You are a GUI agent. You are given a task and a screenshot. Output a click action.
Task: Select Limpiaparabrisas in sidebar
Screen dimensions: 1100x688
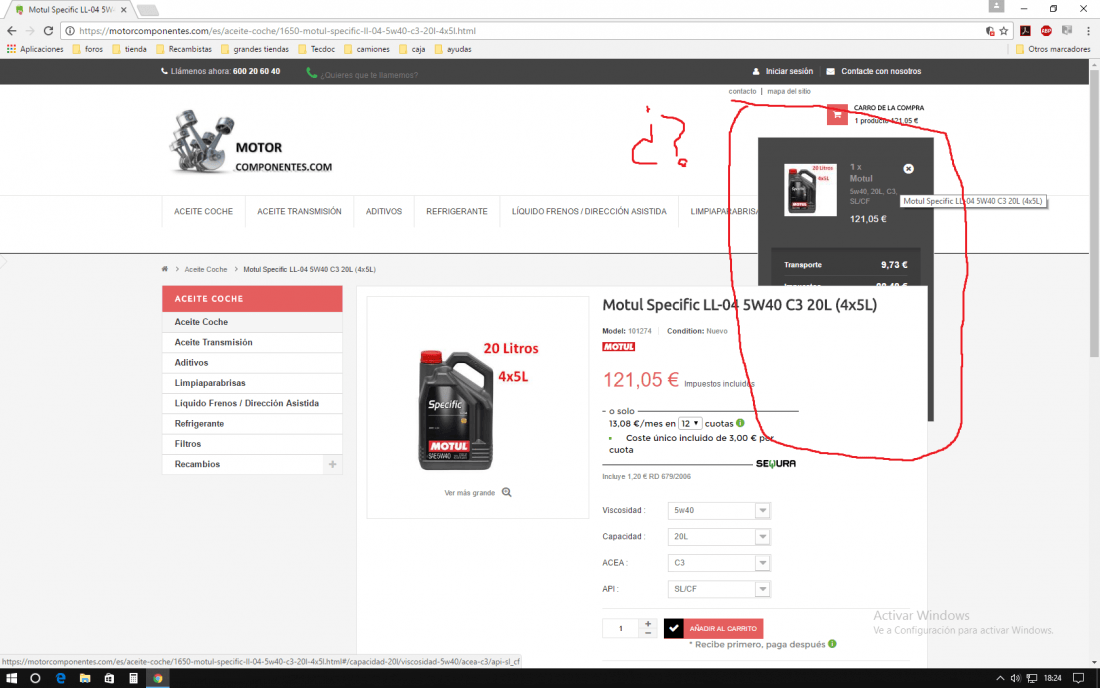click(252, 383)
